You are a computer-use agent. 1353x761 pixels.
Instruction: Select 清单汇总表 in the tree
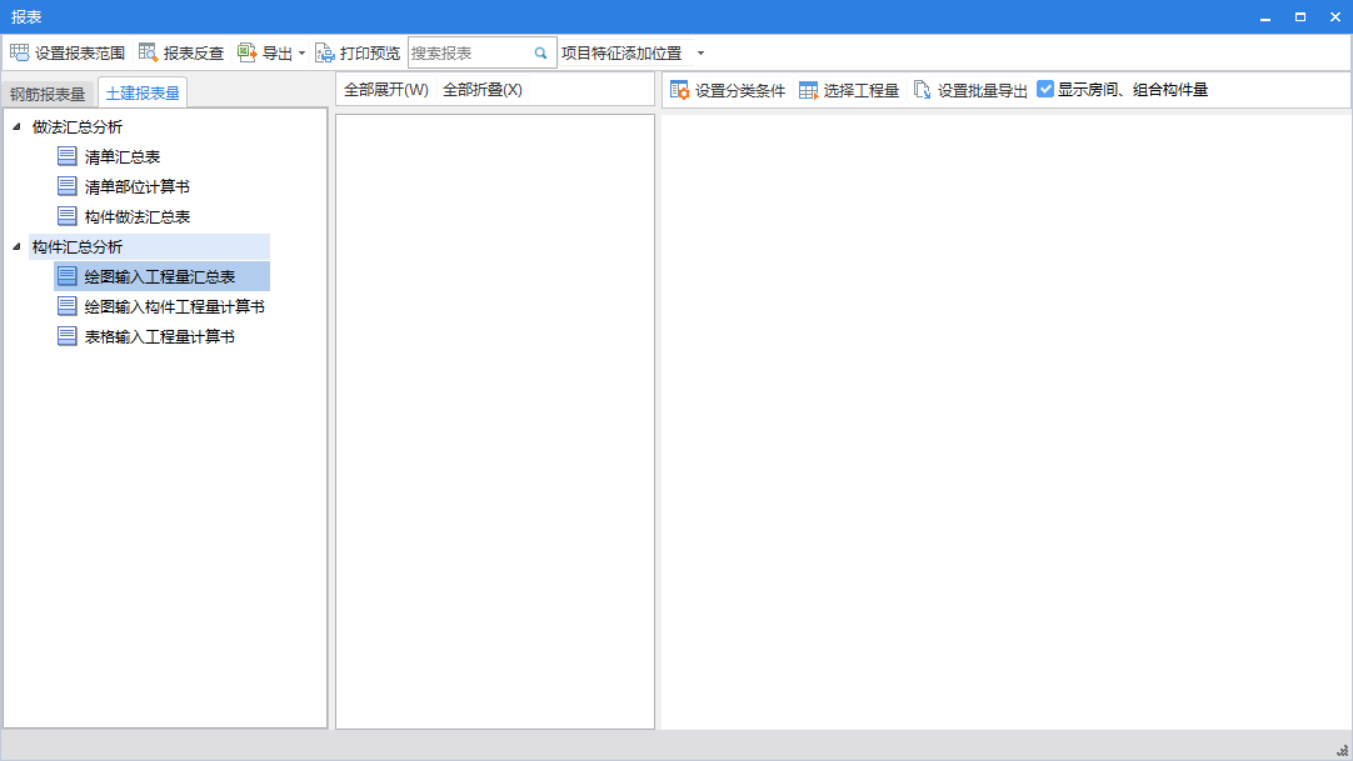[x=122, y=157]
